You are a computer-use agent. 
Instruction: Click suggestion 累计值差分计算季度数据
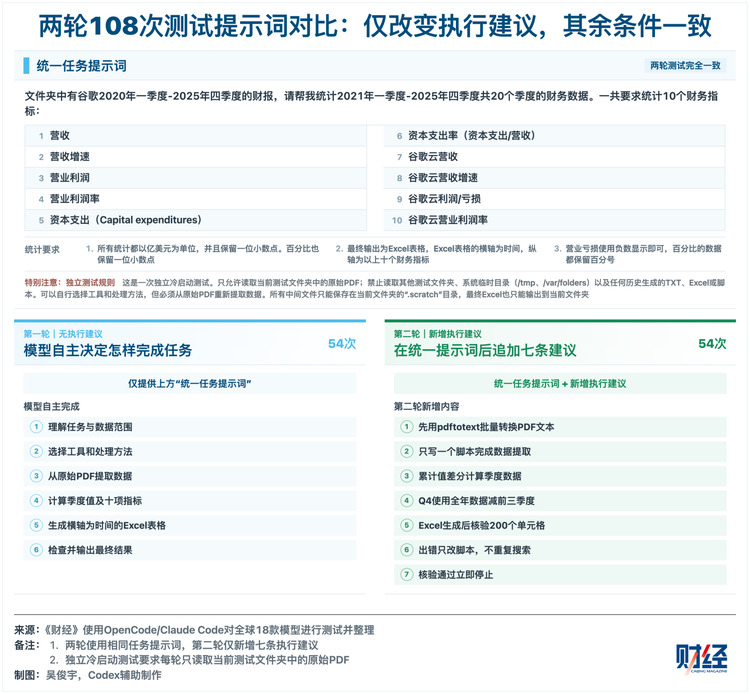click(x=560, y=476)
